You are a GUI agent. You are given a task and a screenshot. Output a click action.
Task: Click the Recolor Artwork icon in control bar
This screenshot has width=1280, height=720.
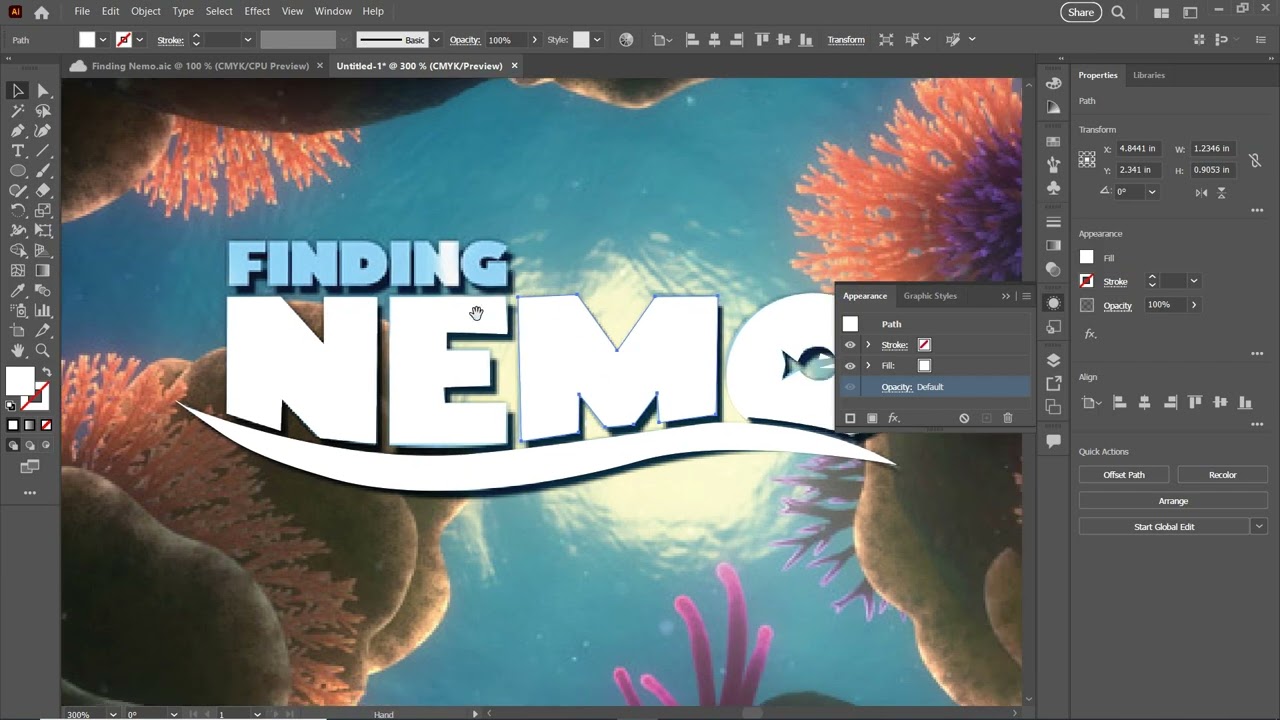coord(626,40)
